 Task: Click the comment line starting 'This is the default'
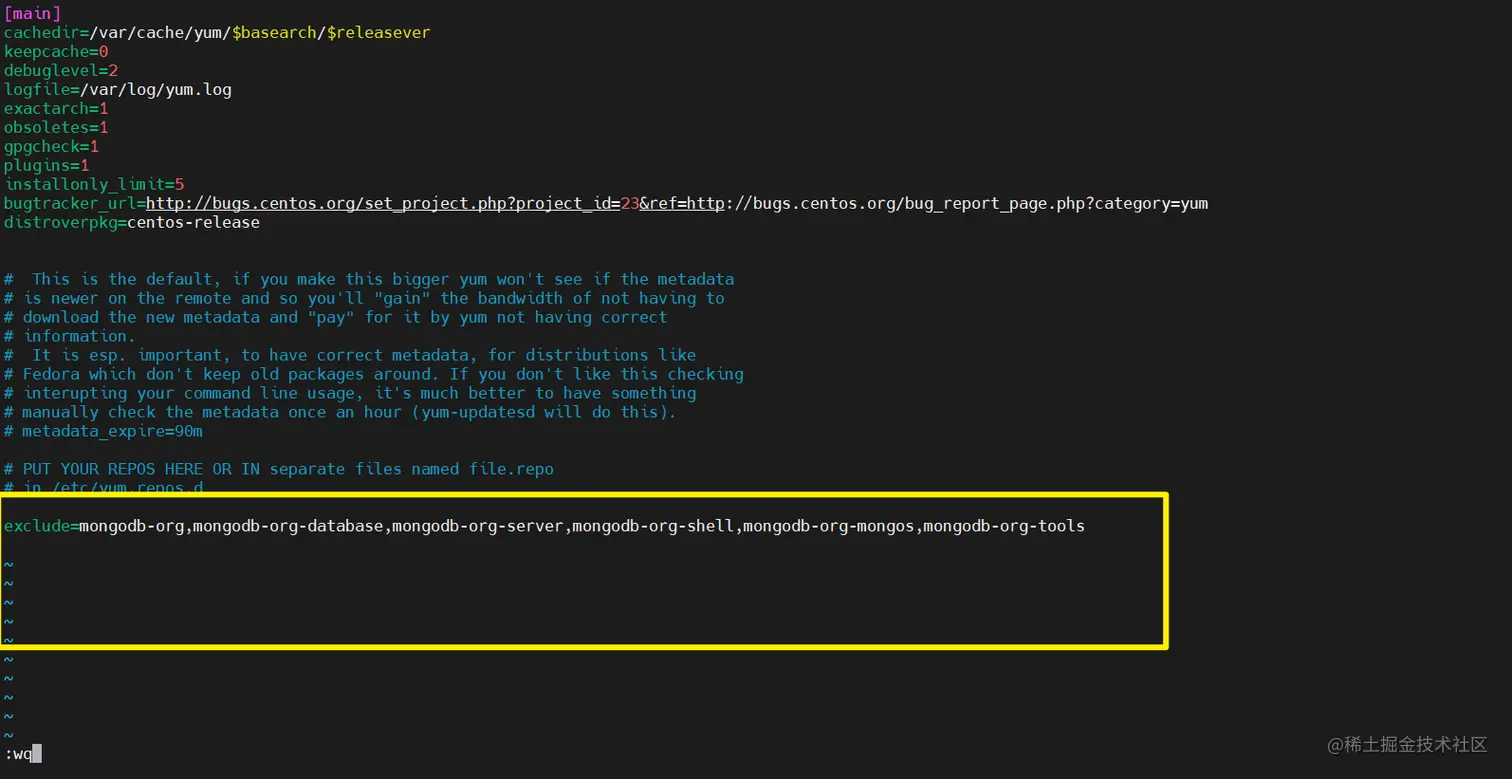(369, 280)
